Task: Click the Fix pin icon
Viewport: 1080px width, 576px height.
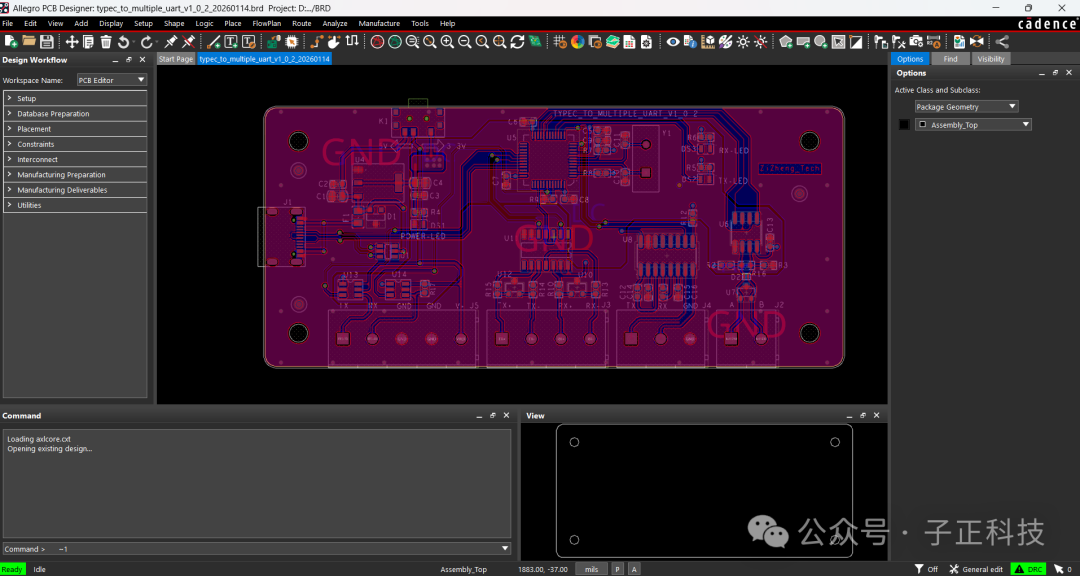Action: point(171,41)
